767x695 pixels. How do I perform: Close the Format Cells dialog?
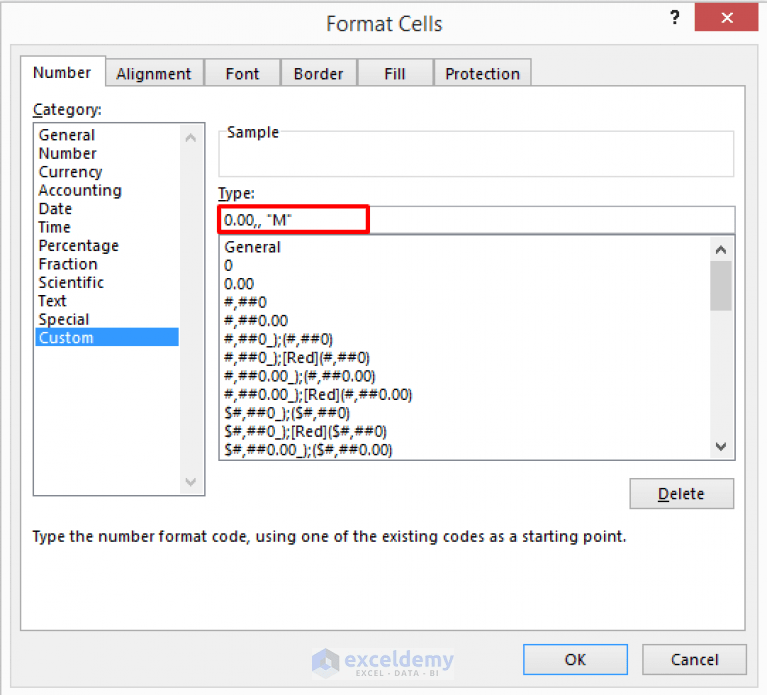click(x=726, y=18)
